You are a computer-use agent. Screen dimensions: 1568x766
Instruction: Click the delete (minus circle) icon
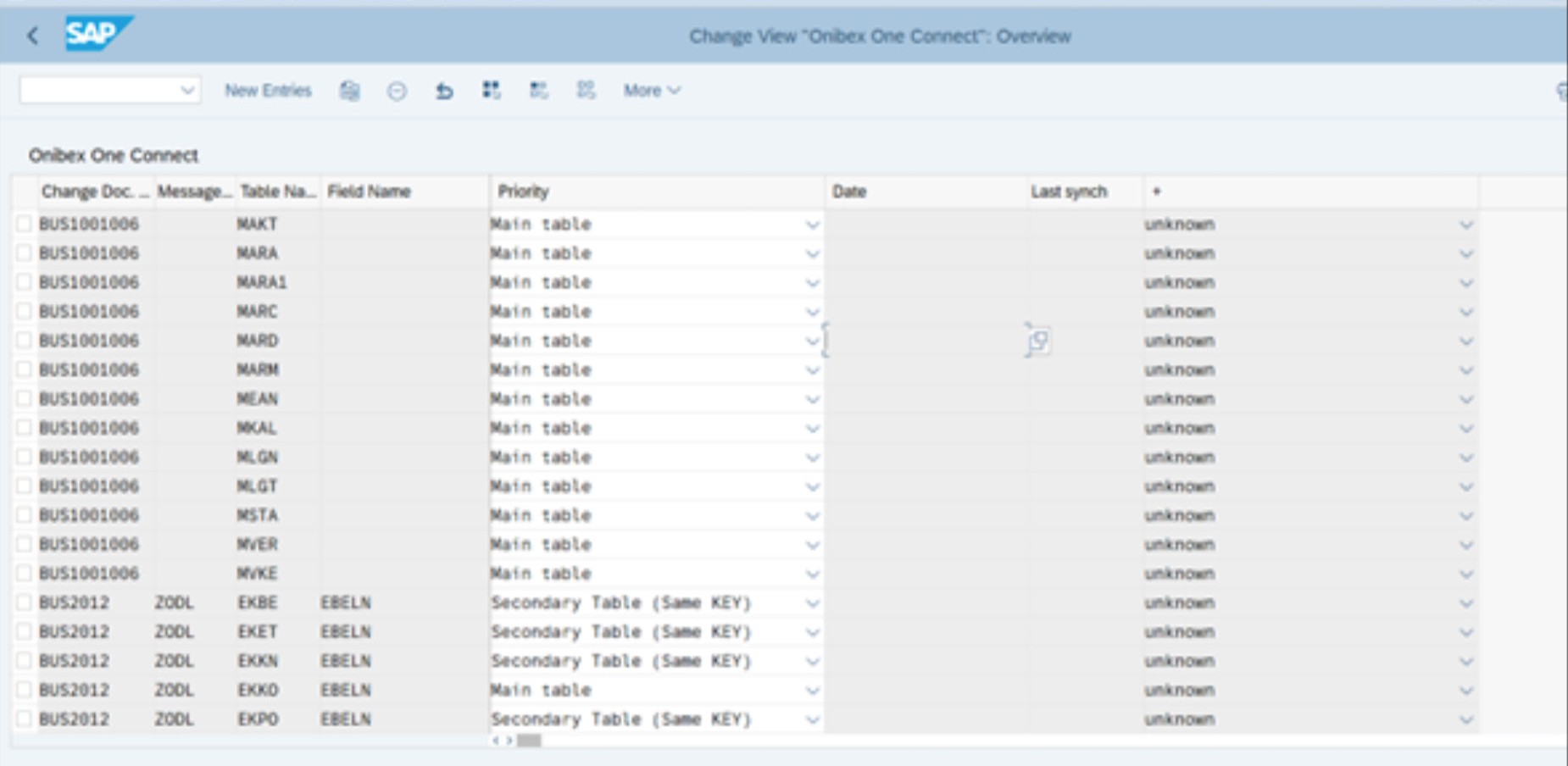(397, 91)
